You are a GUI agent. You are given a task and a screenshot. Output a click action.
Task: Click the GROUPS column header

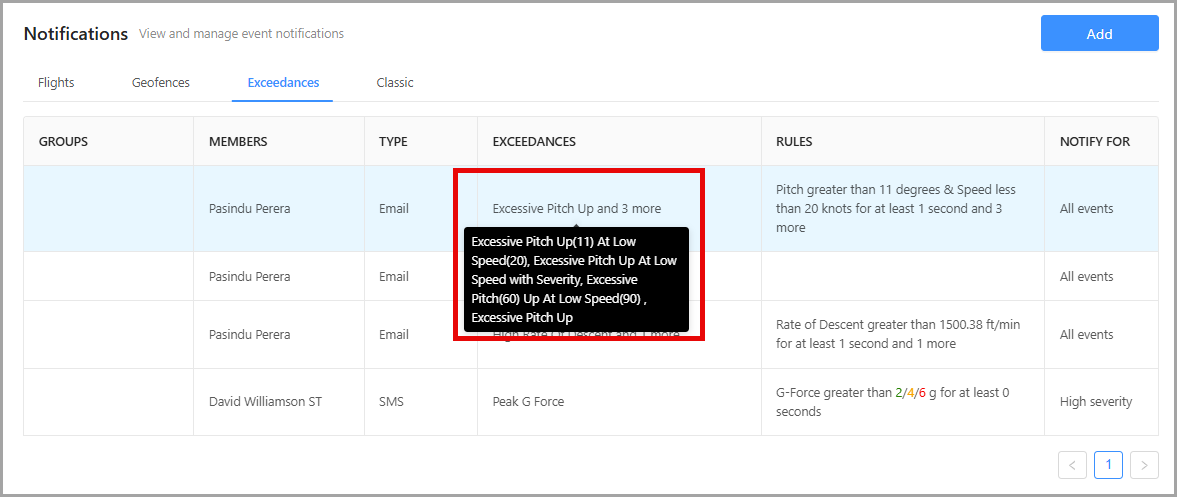tap(63, 142)
